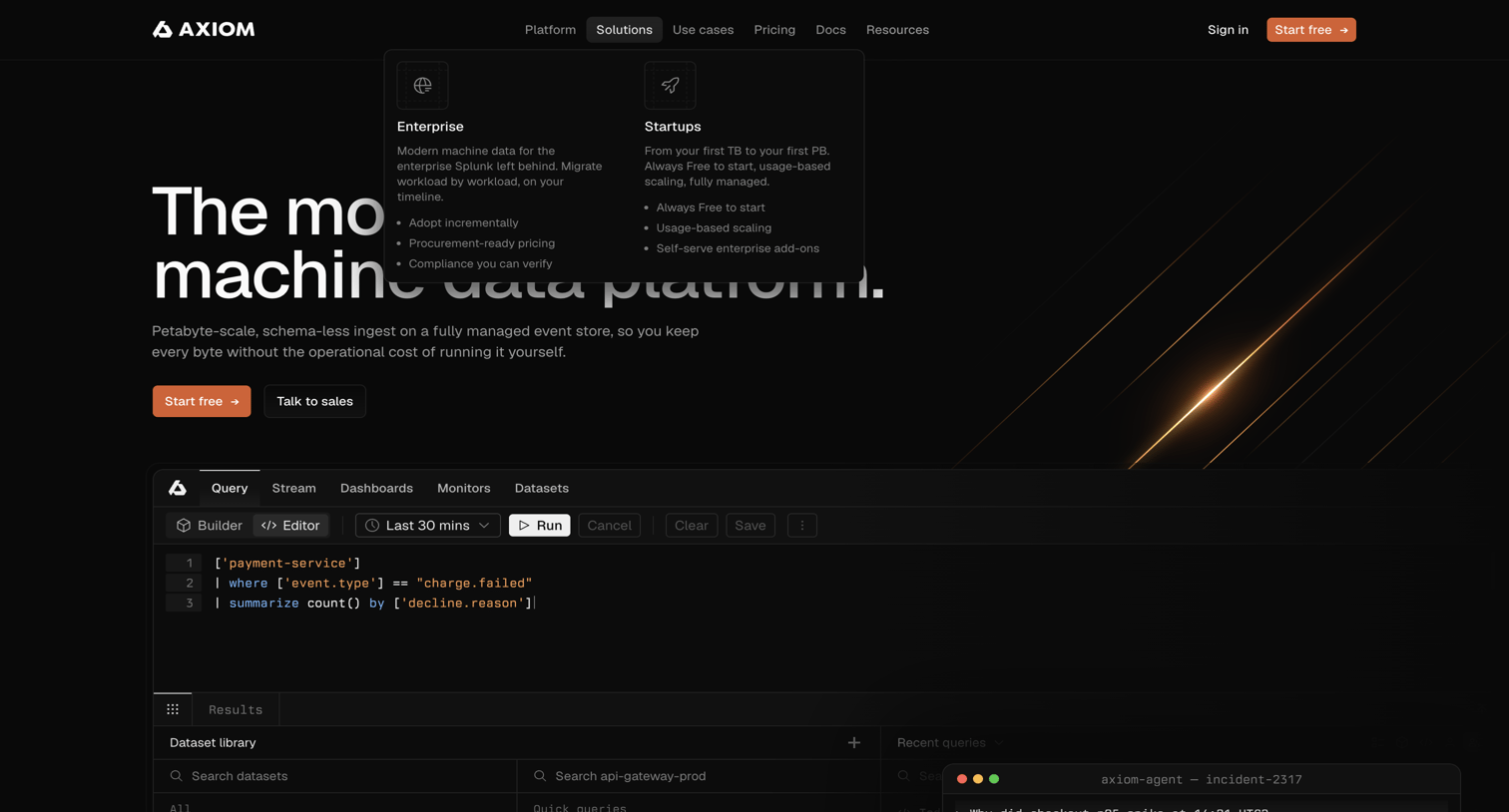
Task: Click header Start free button
Action: 1310,30
